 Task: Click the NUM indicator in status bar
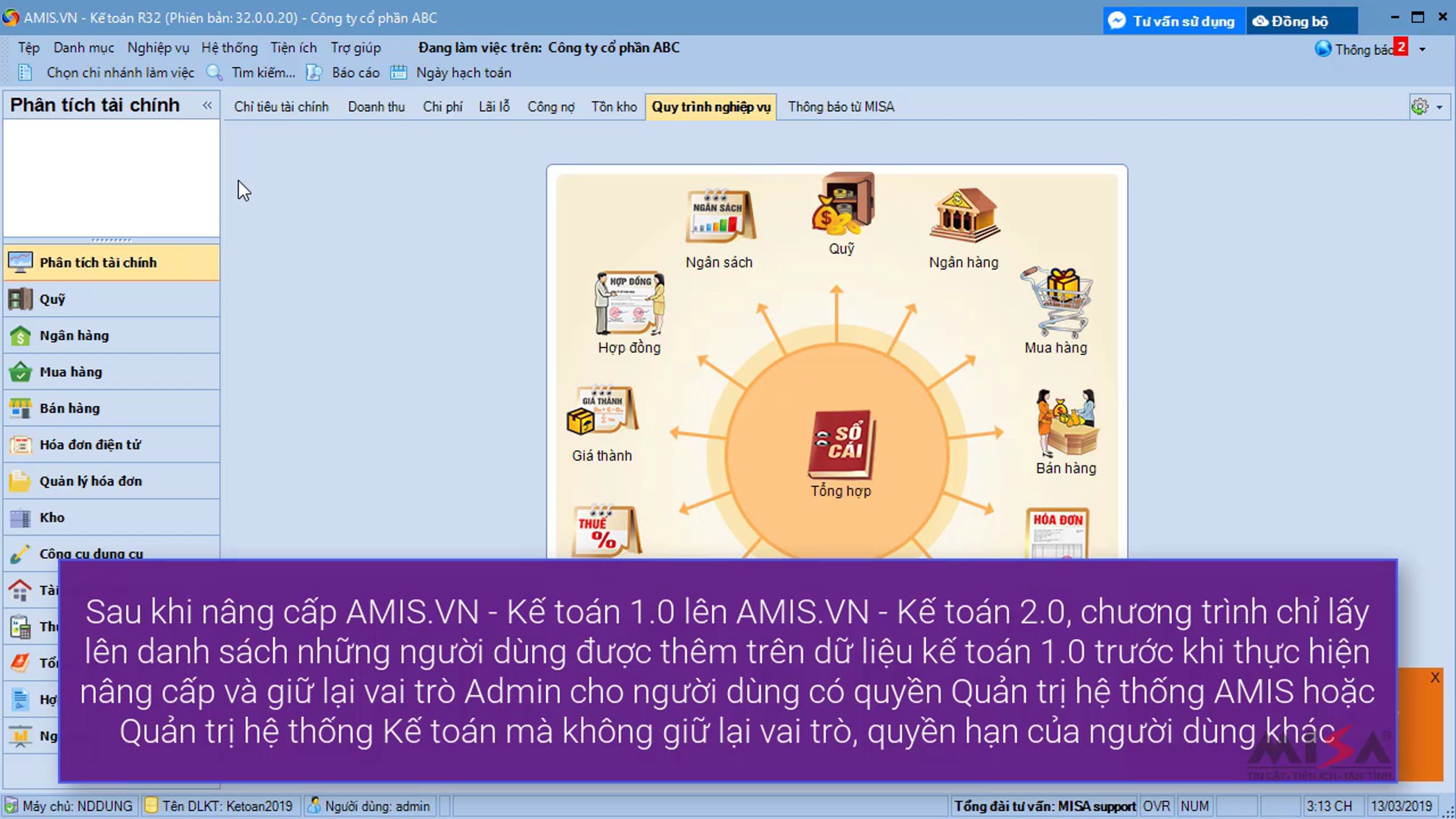1195,806
